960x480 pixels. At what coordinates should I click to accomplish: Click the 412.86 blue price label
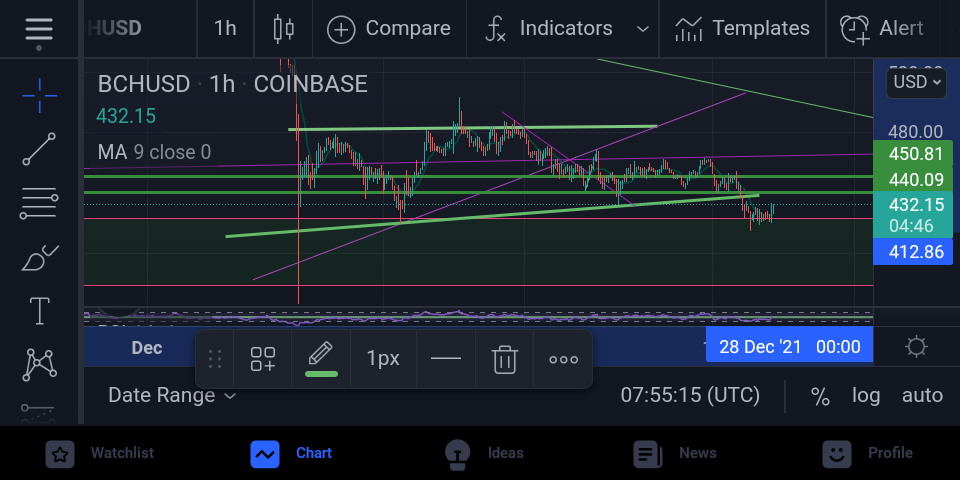pyautogui.click(x=913, y=252)
